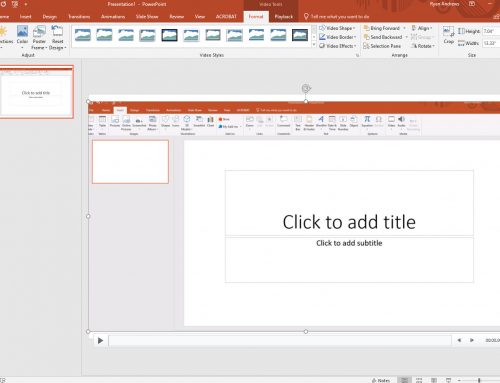
Task: Open the Video Border dropdown
Action: click(337, 37)
